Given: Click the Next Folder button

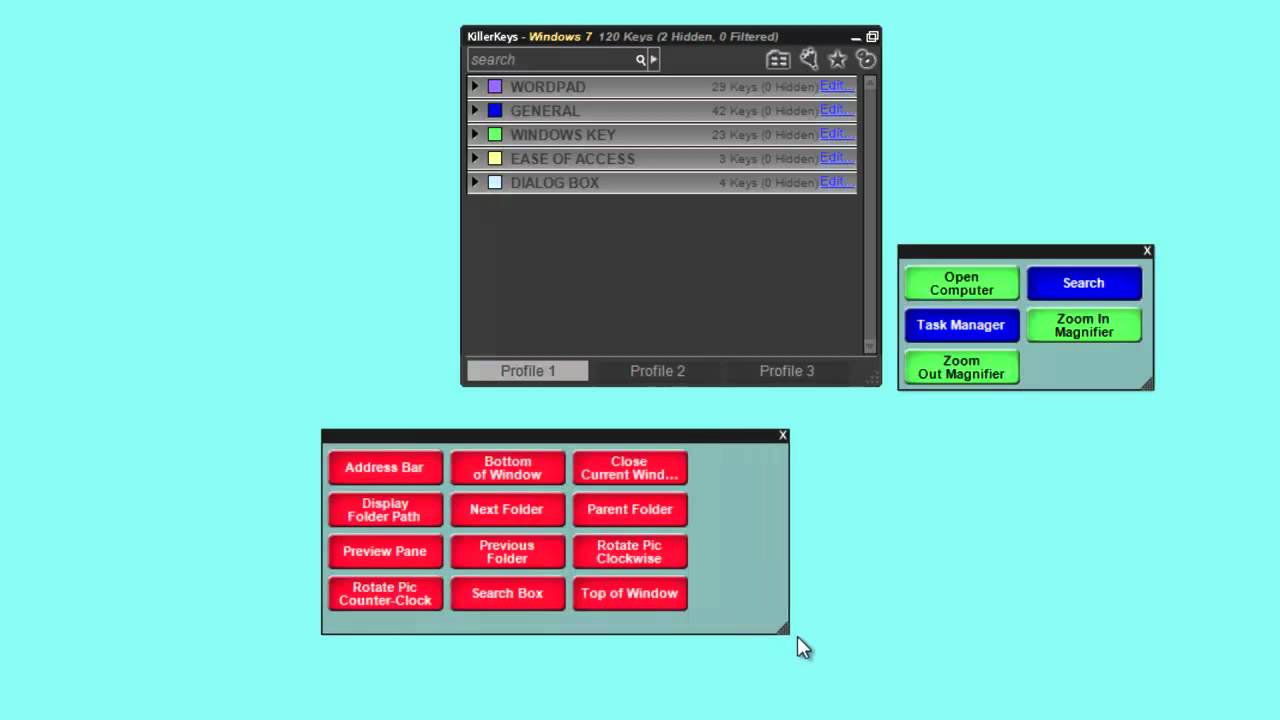Looking at the screenshot, I should coord(508,510).
